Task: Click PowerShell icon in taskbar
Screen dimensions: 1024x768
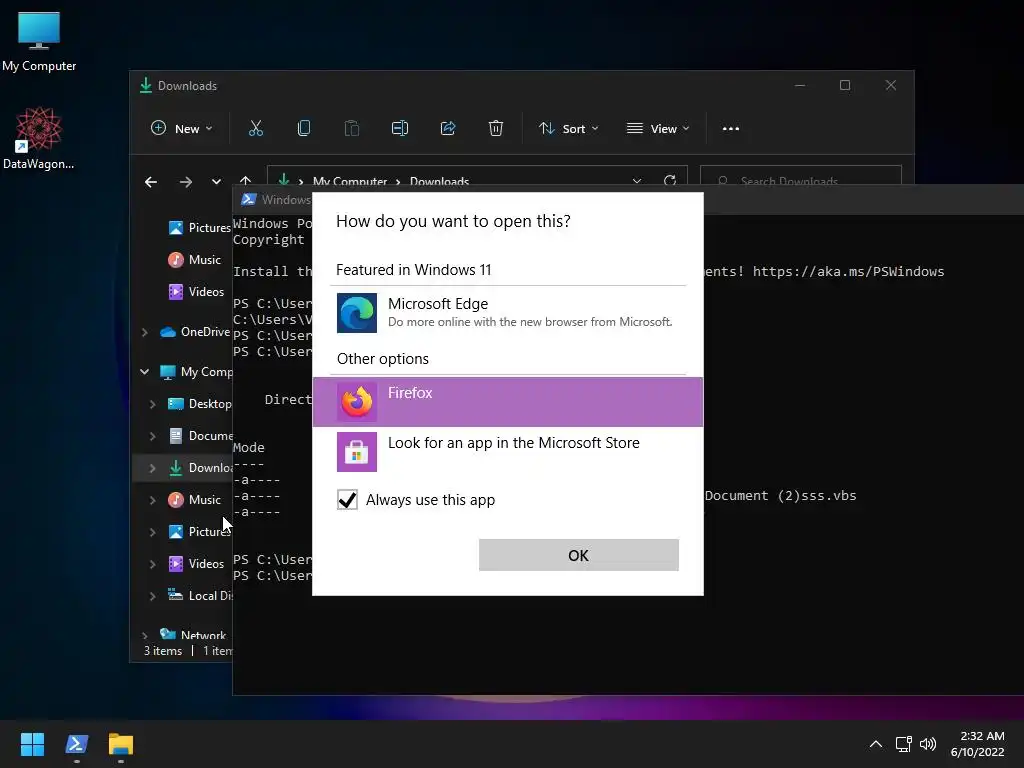Action: pos(77,744)
